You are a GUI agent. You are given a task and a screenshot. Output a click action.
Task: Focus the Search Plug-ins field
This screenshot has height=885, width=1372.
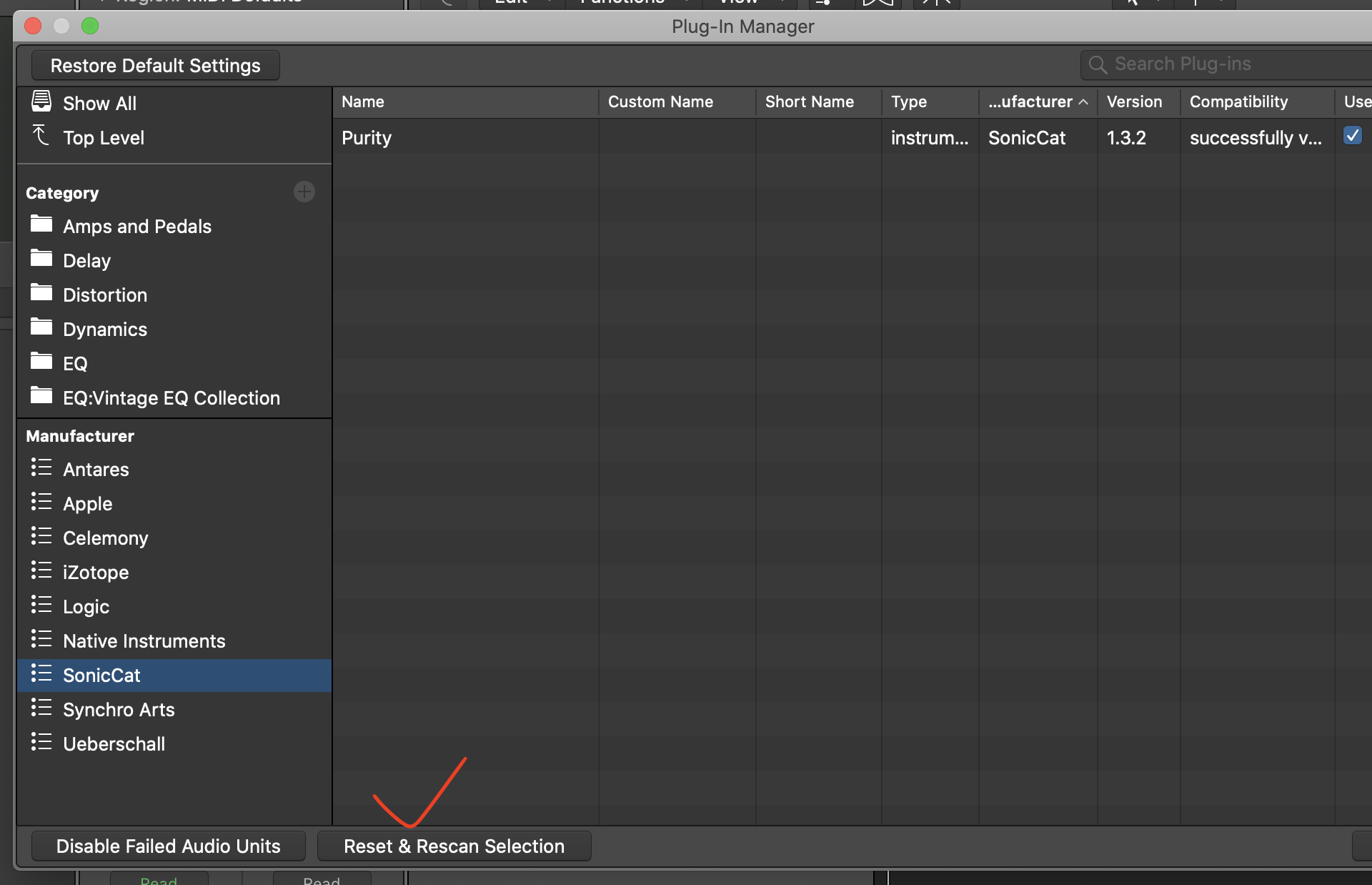(1226, 65)
